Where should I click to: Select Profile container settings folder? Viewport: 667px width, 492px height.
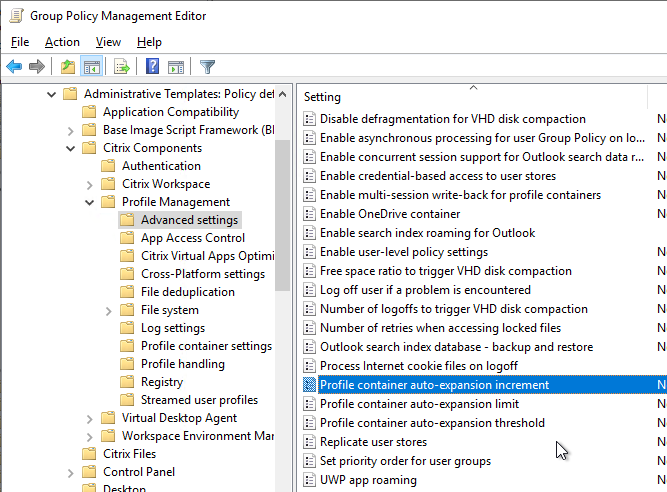tap(206, 346)
